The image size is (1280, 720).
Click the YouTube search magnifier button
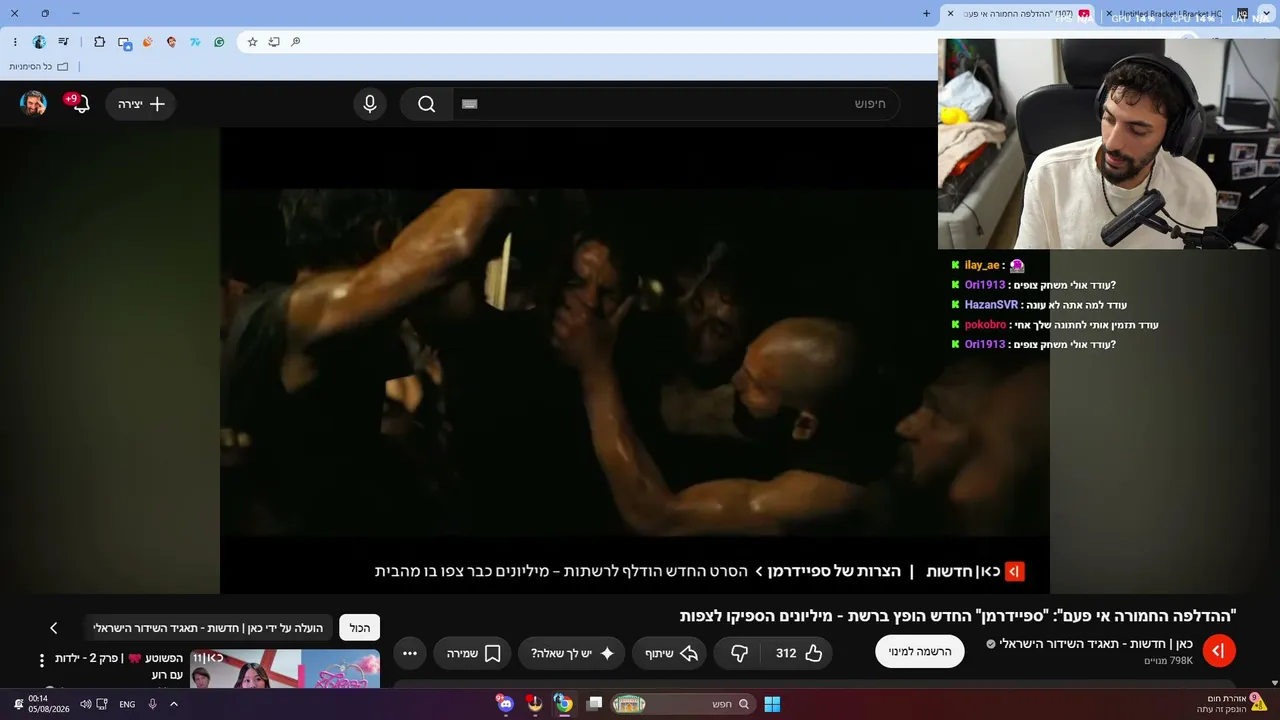[427, 104]
